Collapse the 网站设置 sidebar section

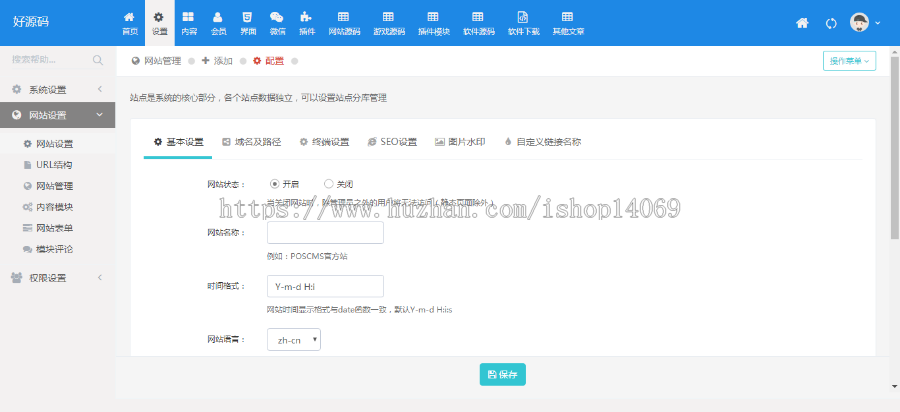pos(57,115)
